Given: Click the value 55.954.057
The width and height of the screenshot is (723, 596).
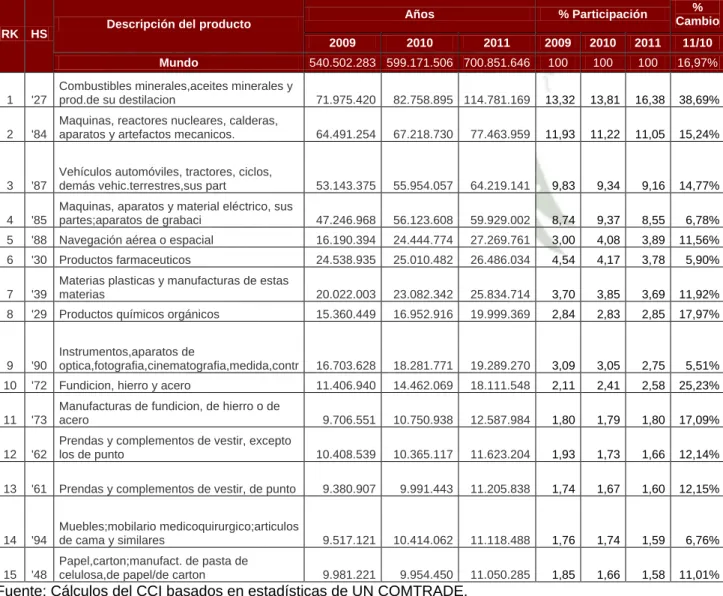Looking at the screenshot, I should coord(423,185).
